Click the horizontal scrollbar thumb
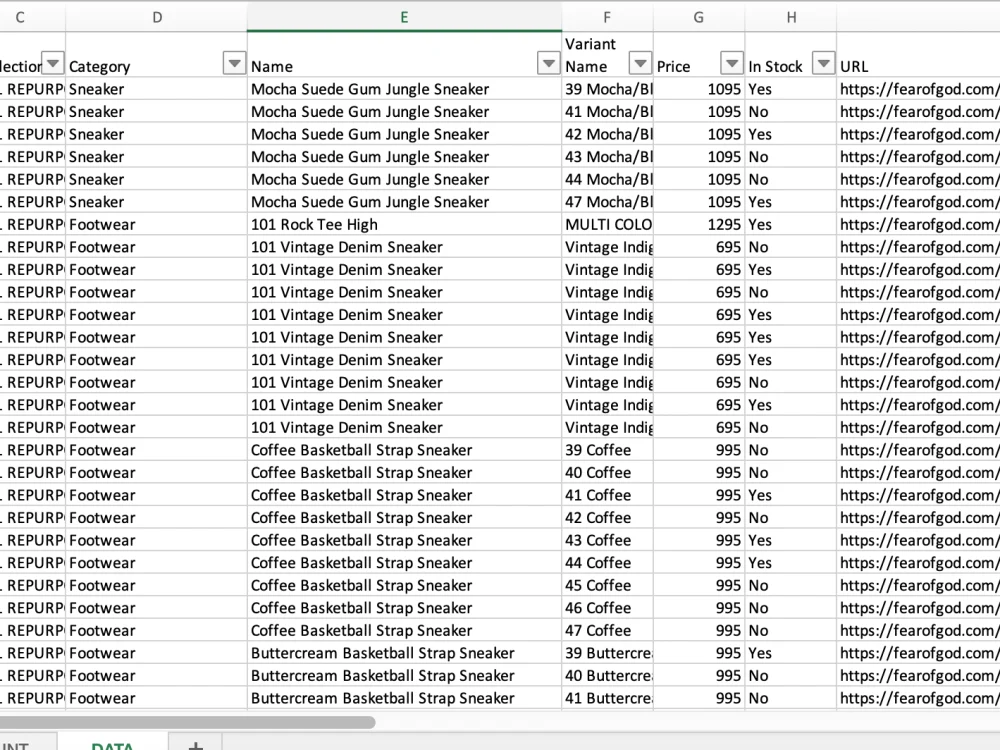The image size is (1000, 750). click(x=188, y=722)
